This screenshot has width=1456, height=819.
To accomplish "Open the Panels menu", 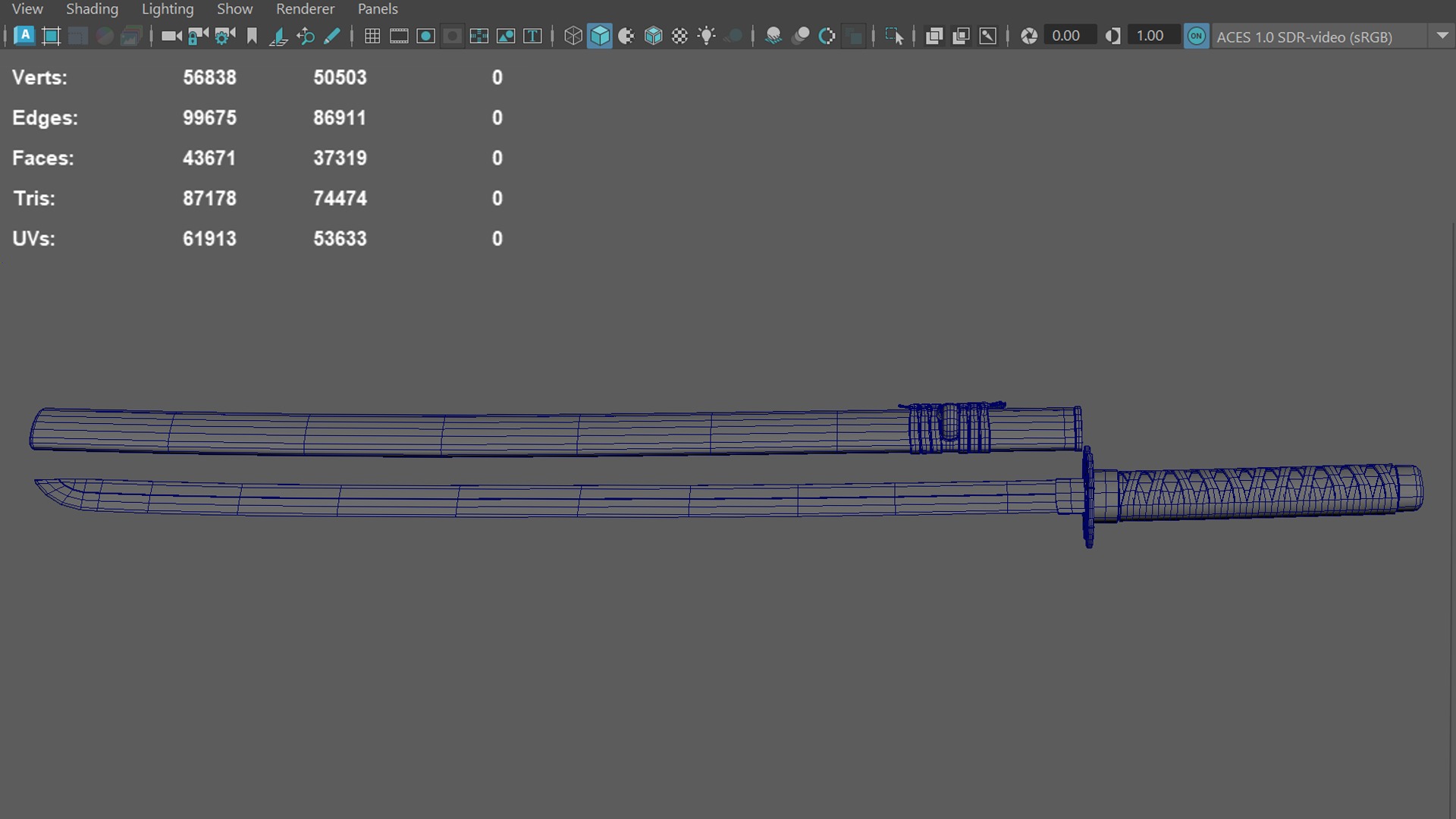I will tap(378, 9).
